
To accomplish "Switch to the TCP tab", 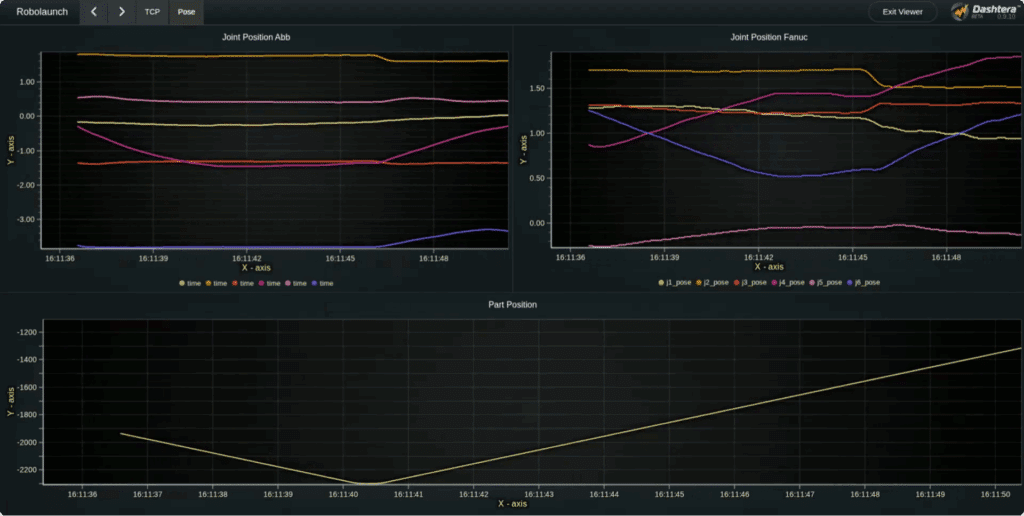I will click(152, 12).
